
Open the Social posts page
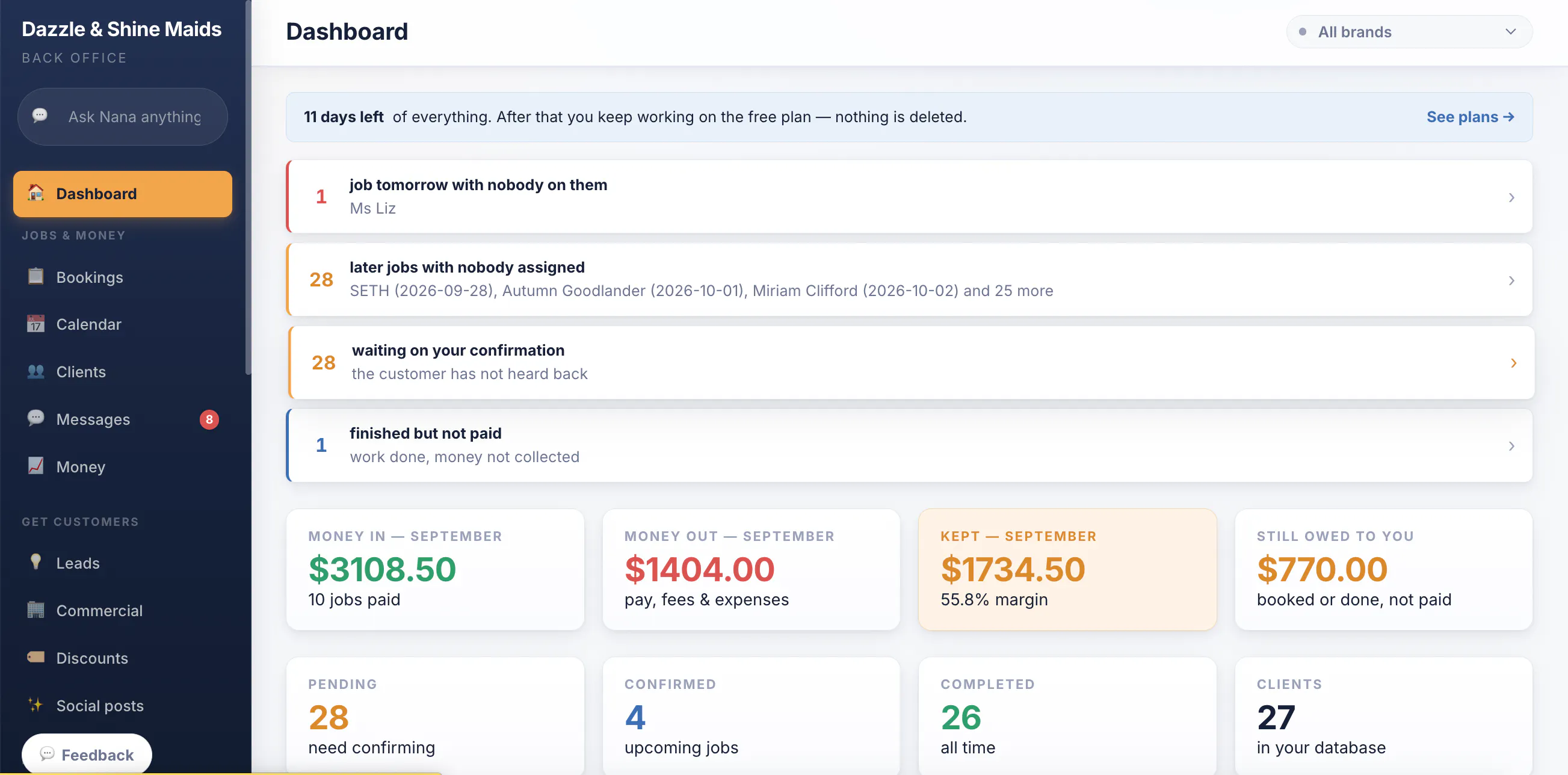(x=122, y=706)
